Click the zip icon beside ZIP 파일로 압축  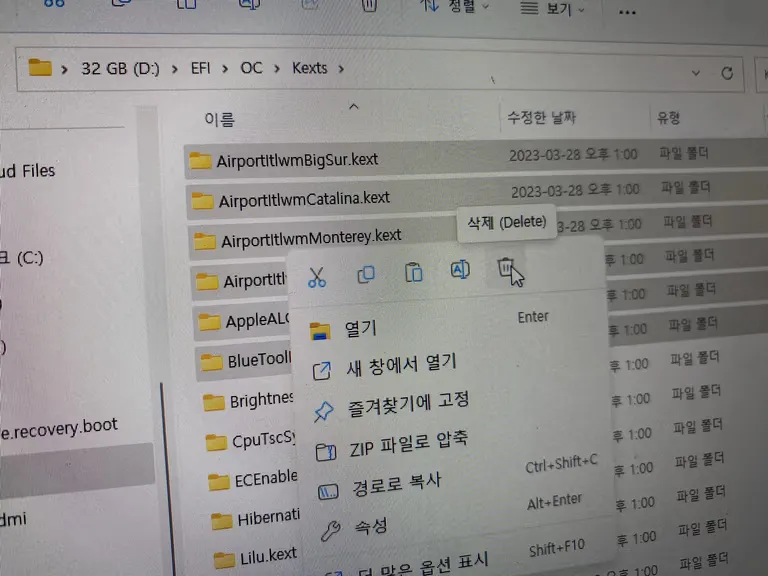point(326,451)
